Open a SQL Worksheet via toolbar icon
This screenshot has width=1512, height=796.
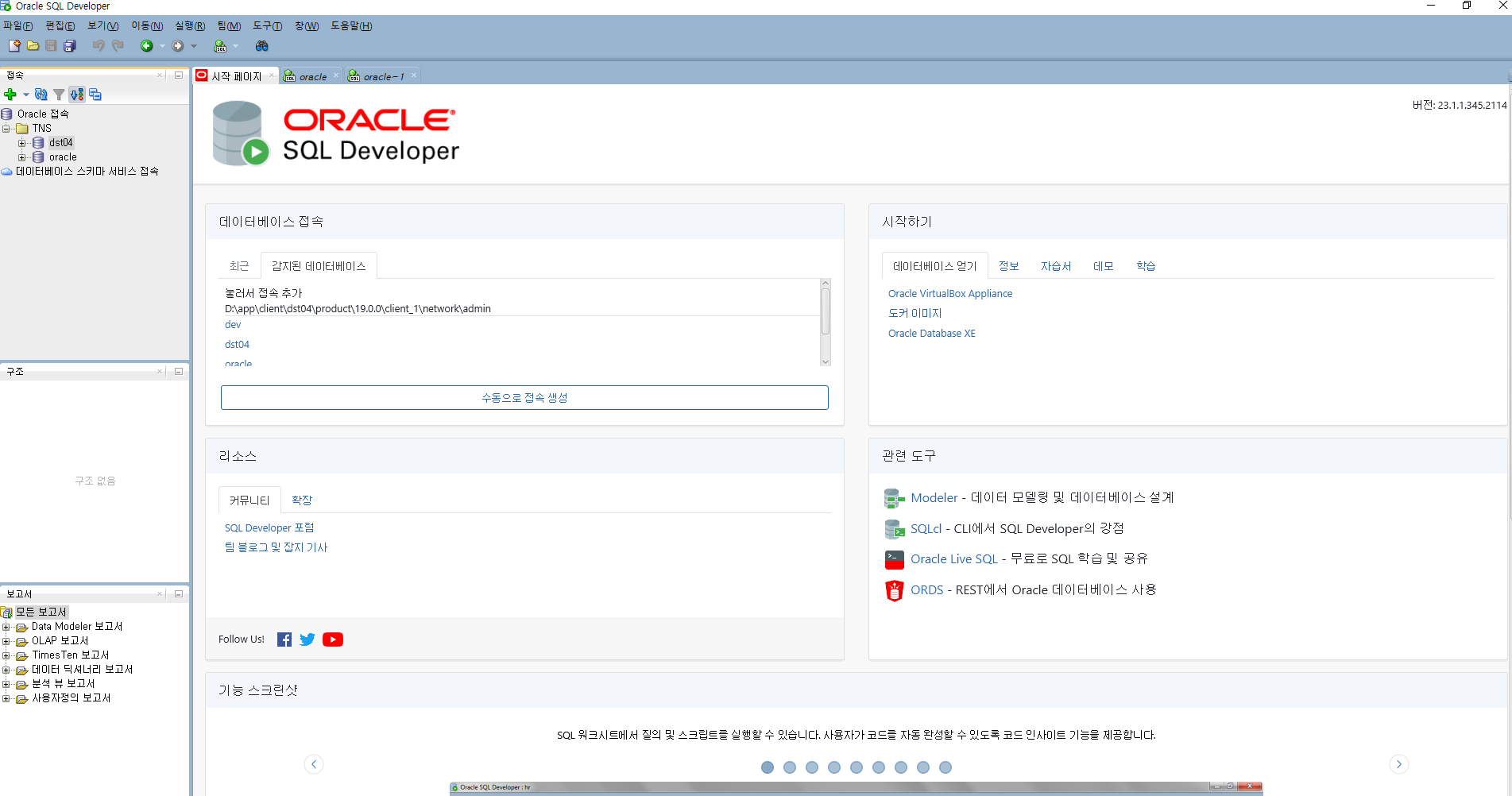[x=220, y=46]
